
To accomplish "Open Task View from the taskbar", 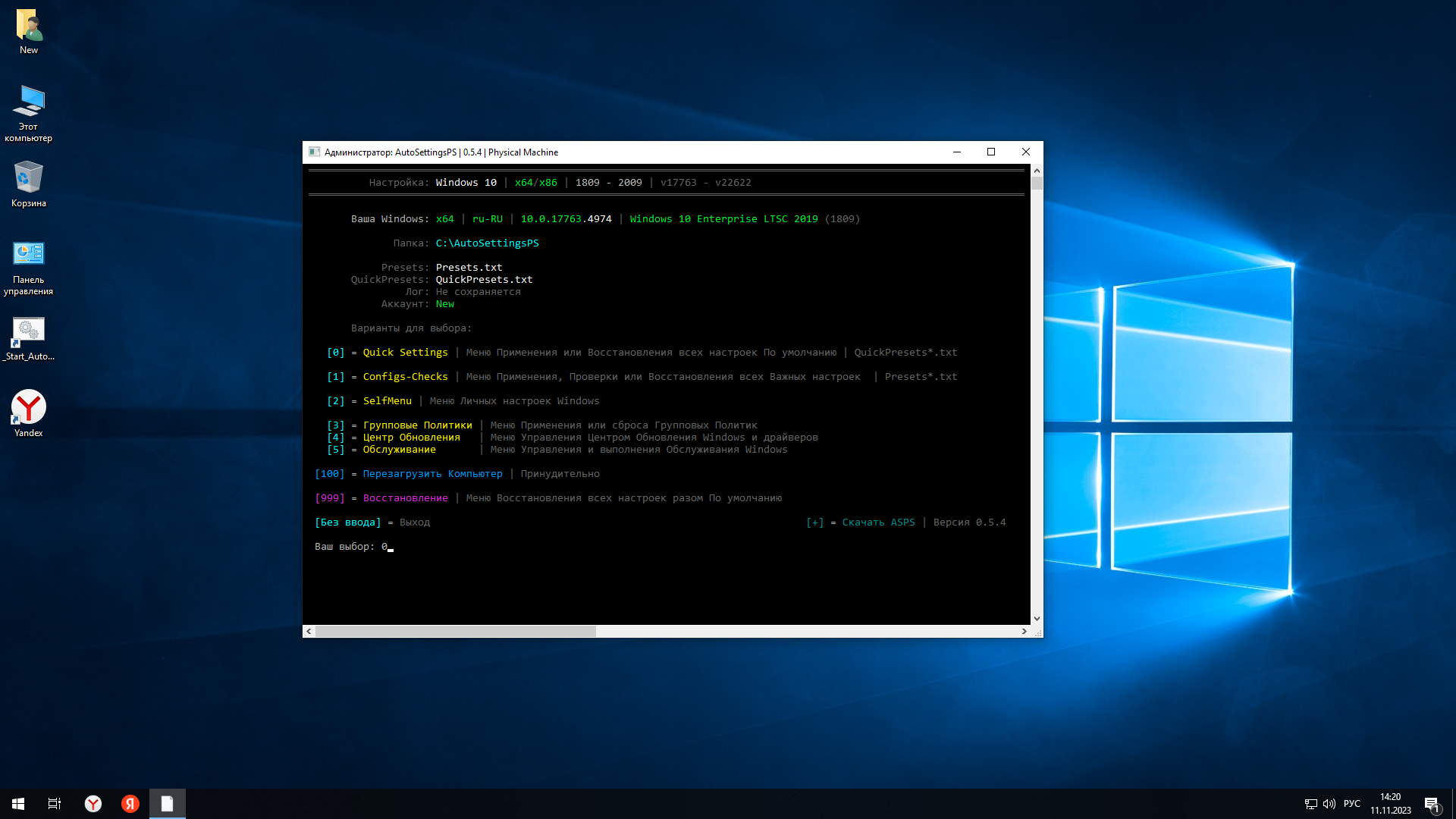I will 54,803.
